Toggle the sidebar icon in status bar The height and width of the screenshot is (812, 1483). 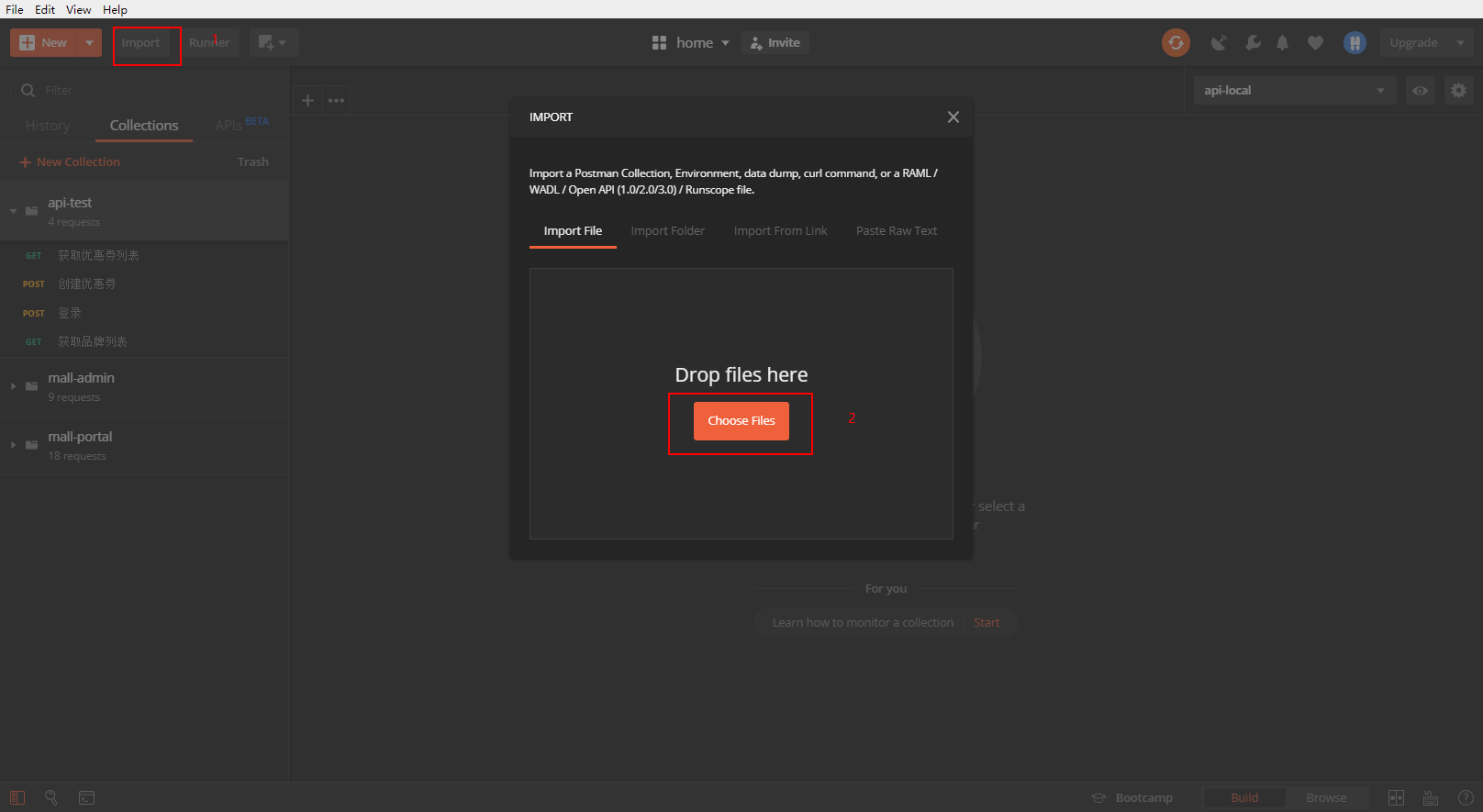click(17, 797)
